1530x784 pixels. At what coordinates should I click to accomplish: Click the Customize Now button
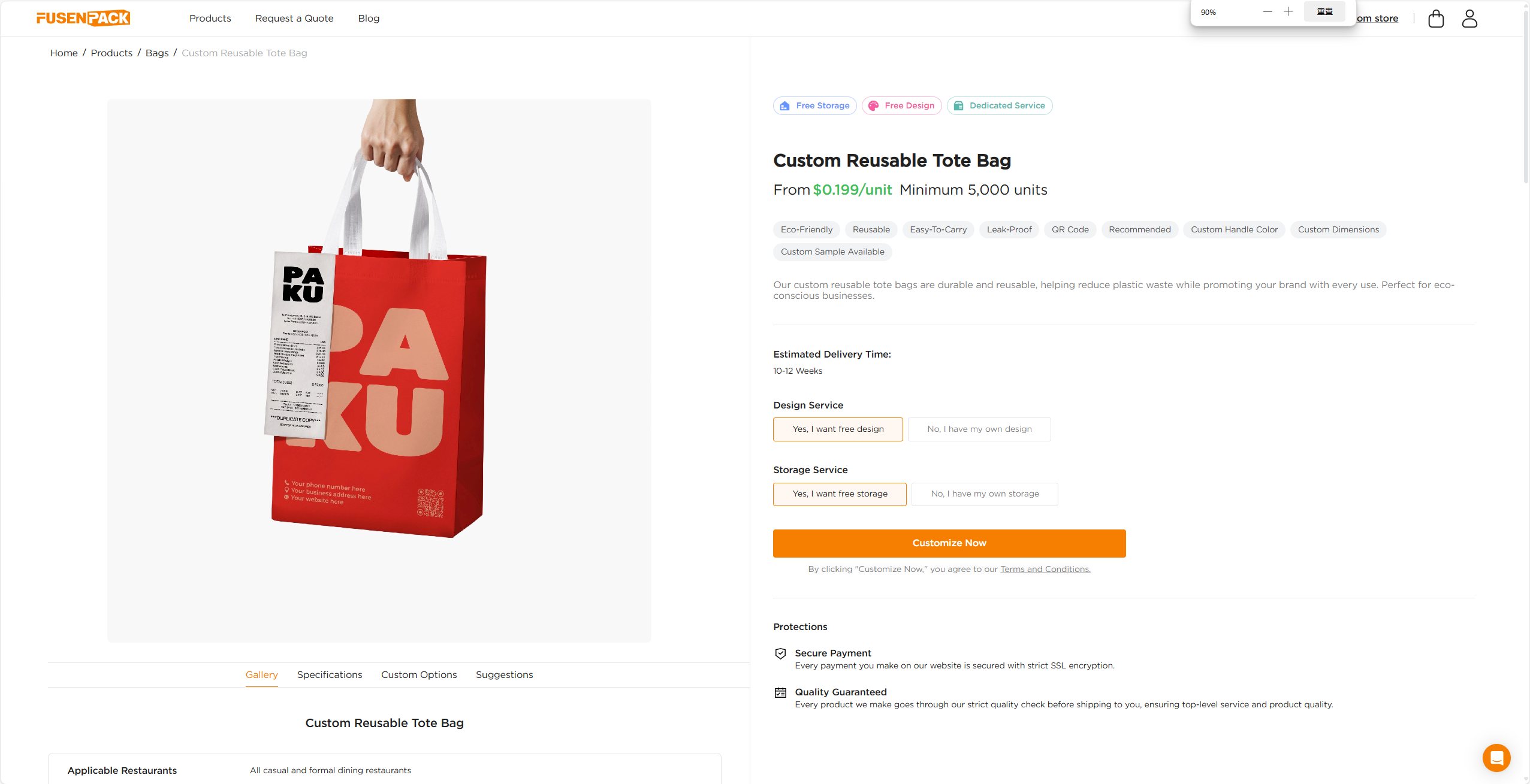tap(949, 543)
